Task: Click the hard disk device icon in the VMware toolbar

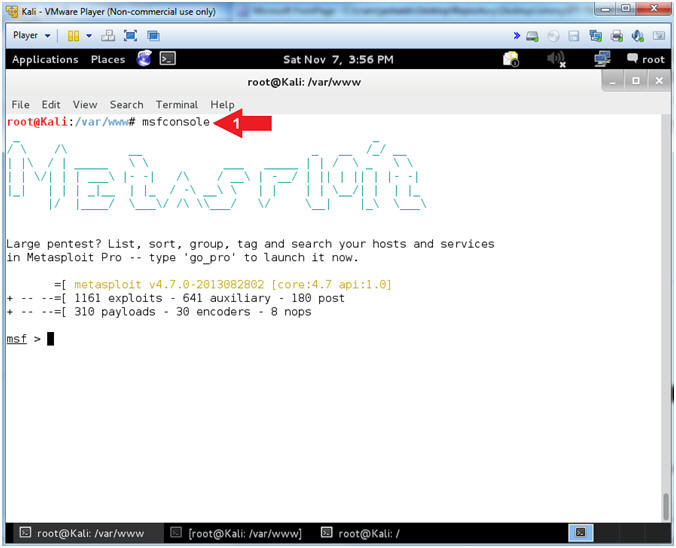Action: pyautogui.click(x=532, y=36)
